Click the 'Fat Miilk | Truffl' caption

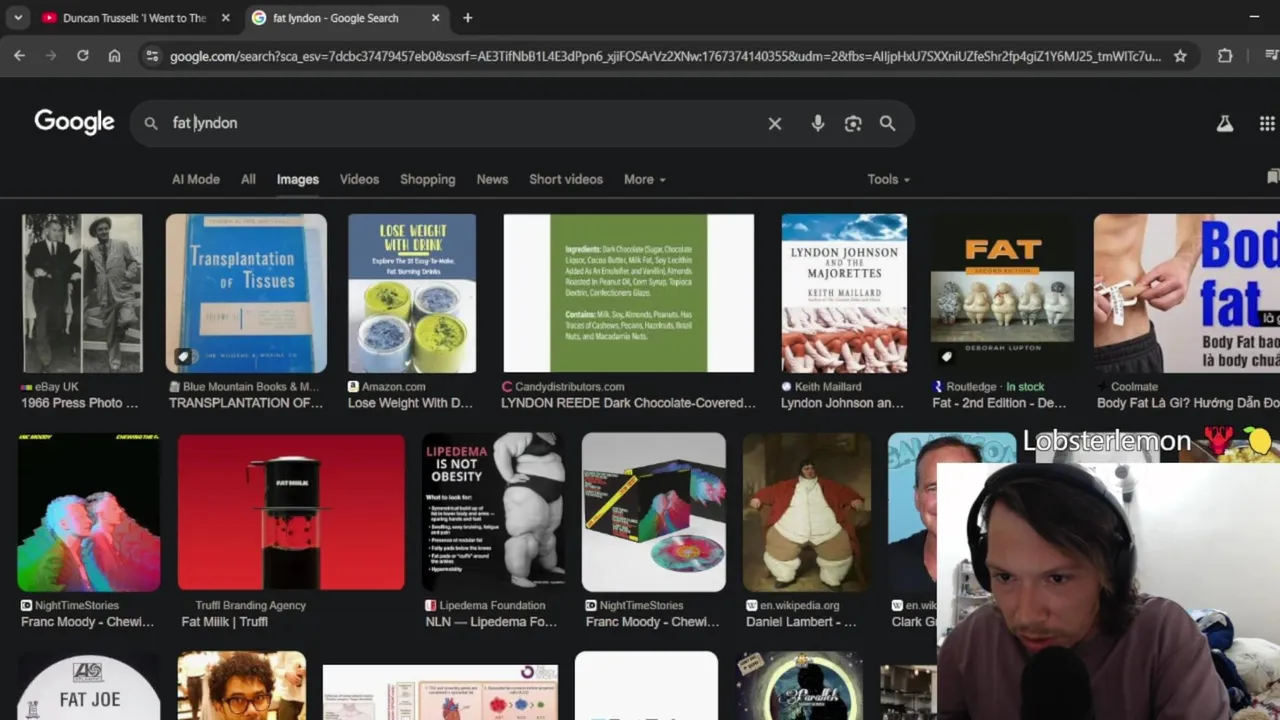pyautogui.click(x=224, y=622)
